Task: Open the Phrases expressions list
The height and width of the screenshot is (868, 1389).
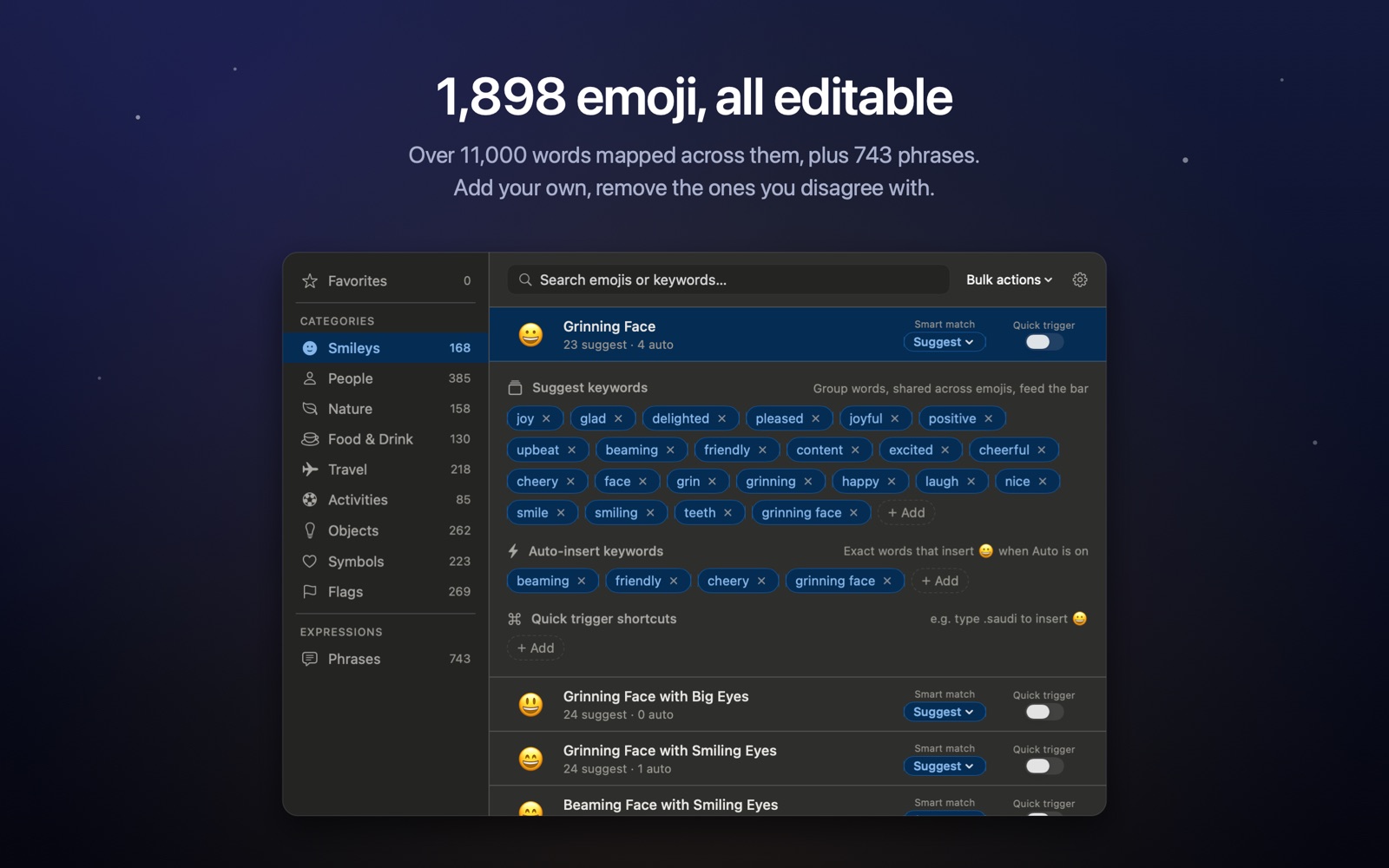Action: click(x=385, y=659)
